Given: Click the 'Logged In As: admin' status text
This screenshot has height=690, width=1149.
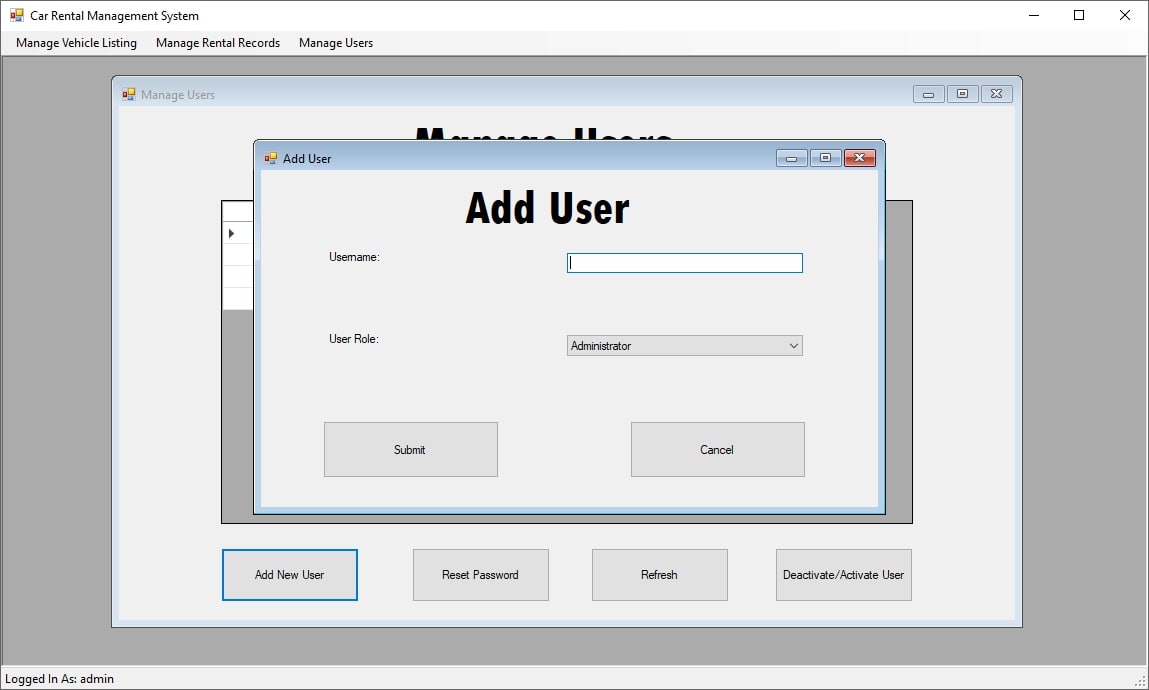Looking at the screenshot, I should [59, 679].
